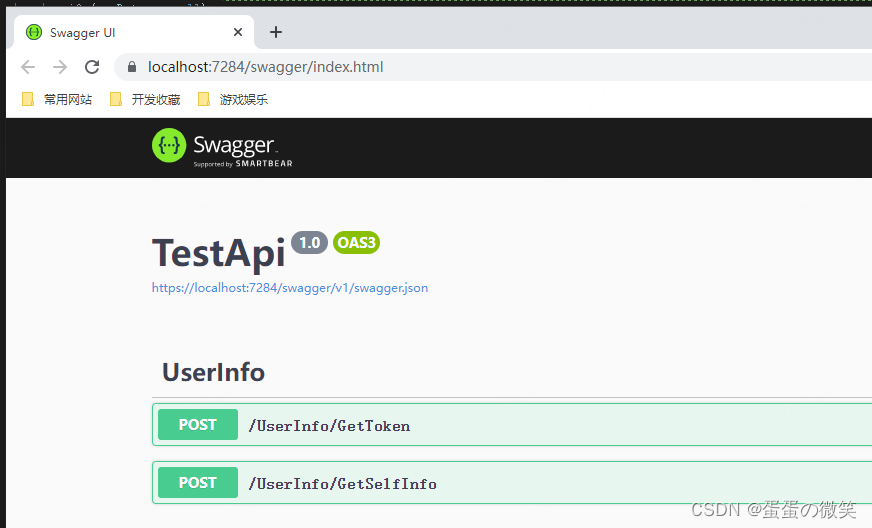Open the 常用网站 bookmark folder
Viewport: 872px width, 528px height.
57,100
